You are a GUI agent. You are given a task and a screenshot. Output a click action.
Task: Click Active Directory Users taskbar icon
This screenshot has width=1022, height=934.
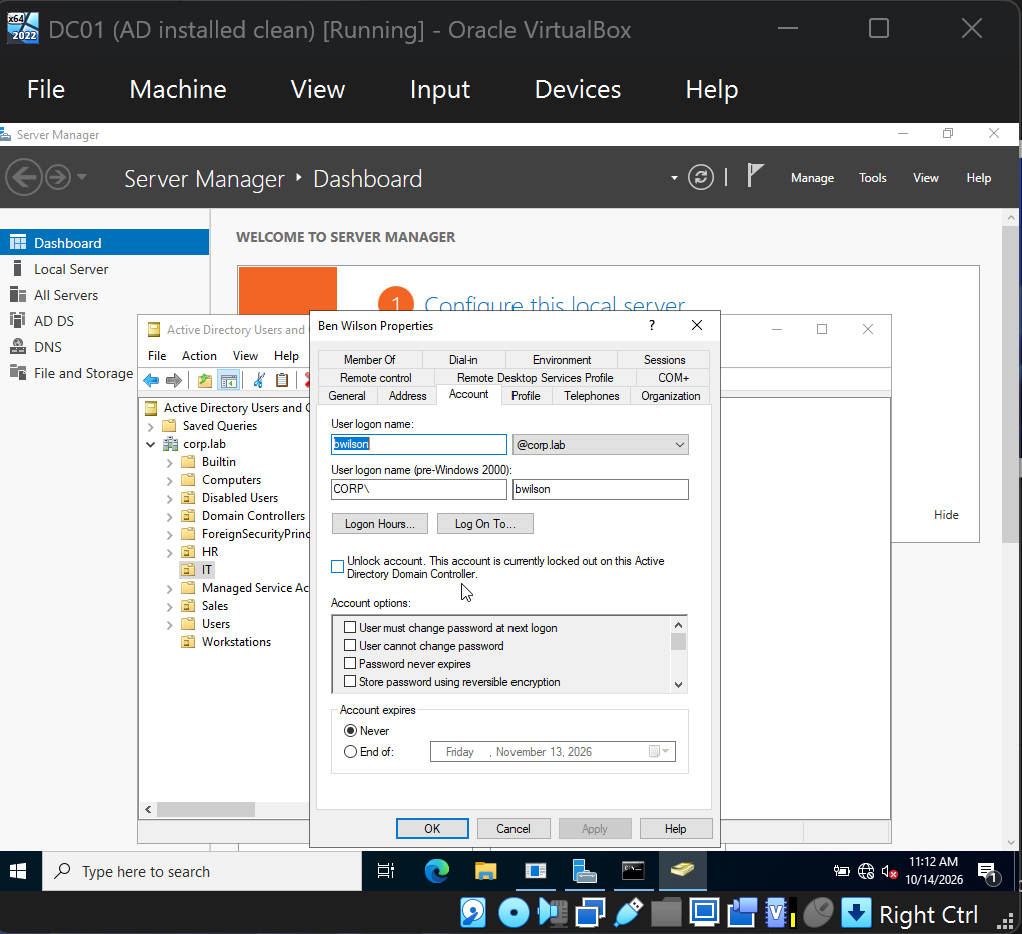[x=682, y=871]
